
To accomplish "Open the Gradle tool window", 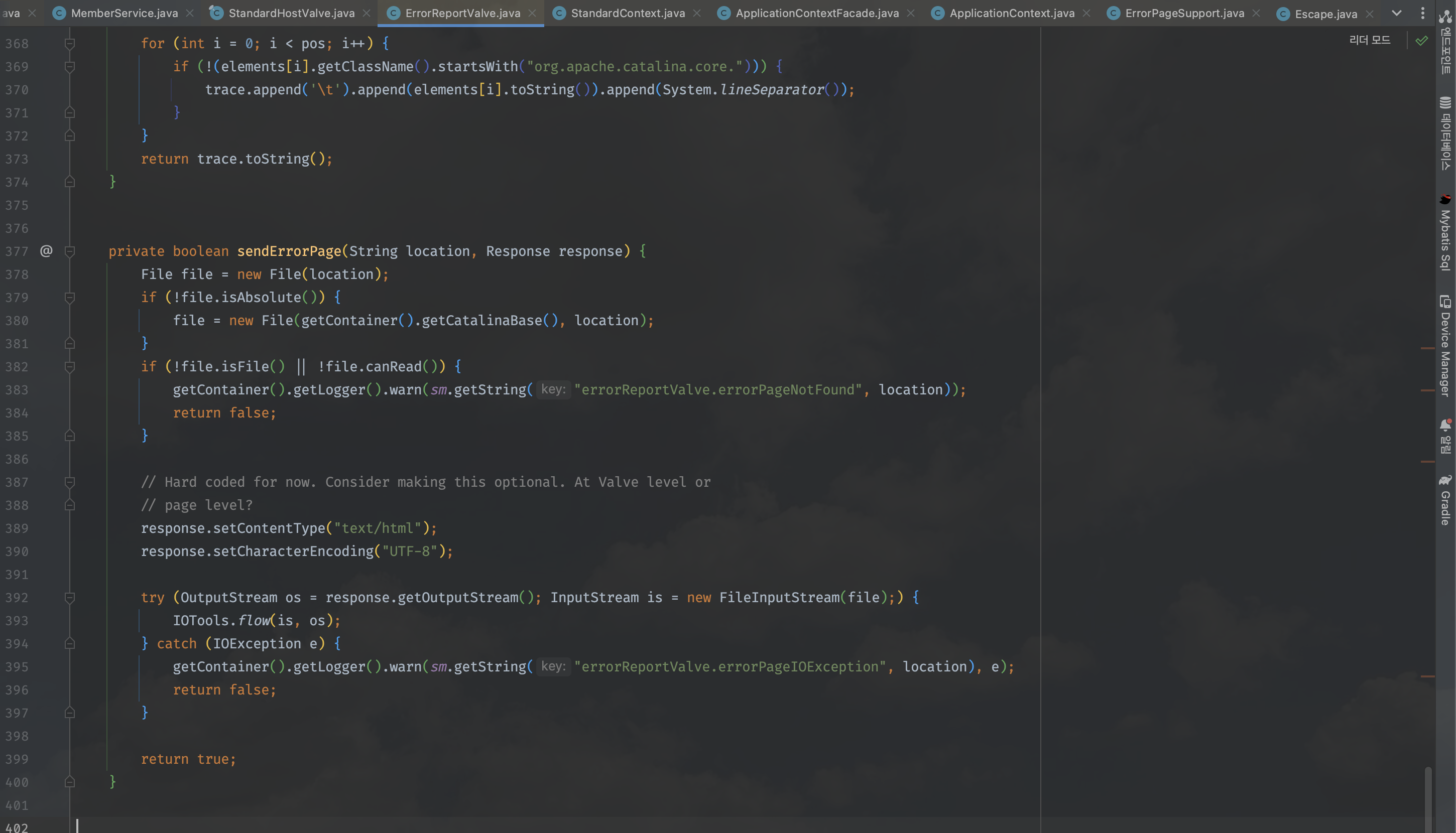I will (1445, 500).
